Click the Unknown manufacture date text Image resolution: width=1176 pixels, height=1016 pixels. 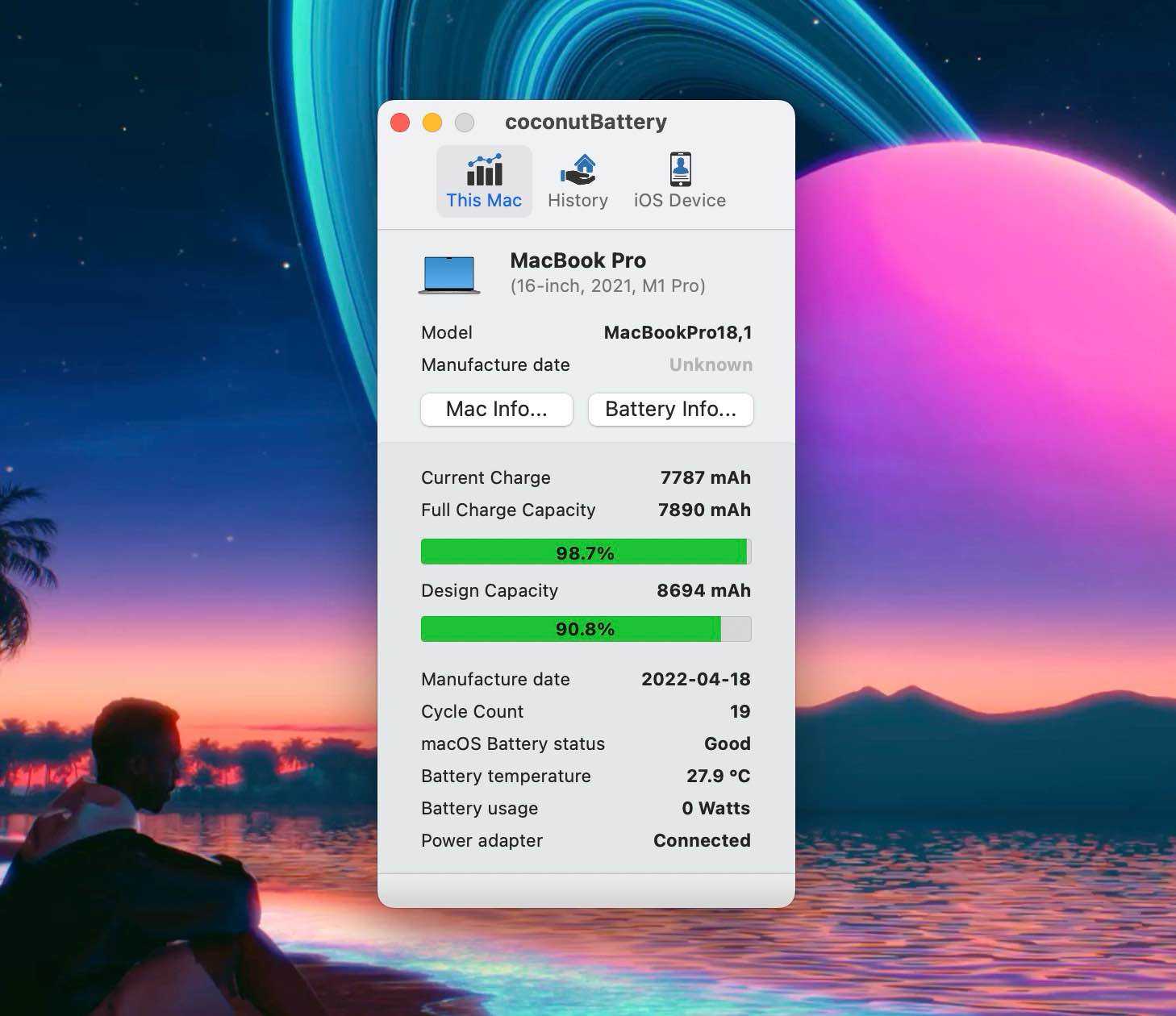(711, 364)
